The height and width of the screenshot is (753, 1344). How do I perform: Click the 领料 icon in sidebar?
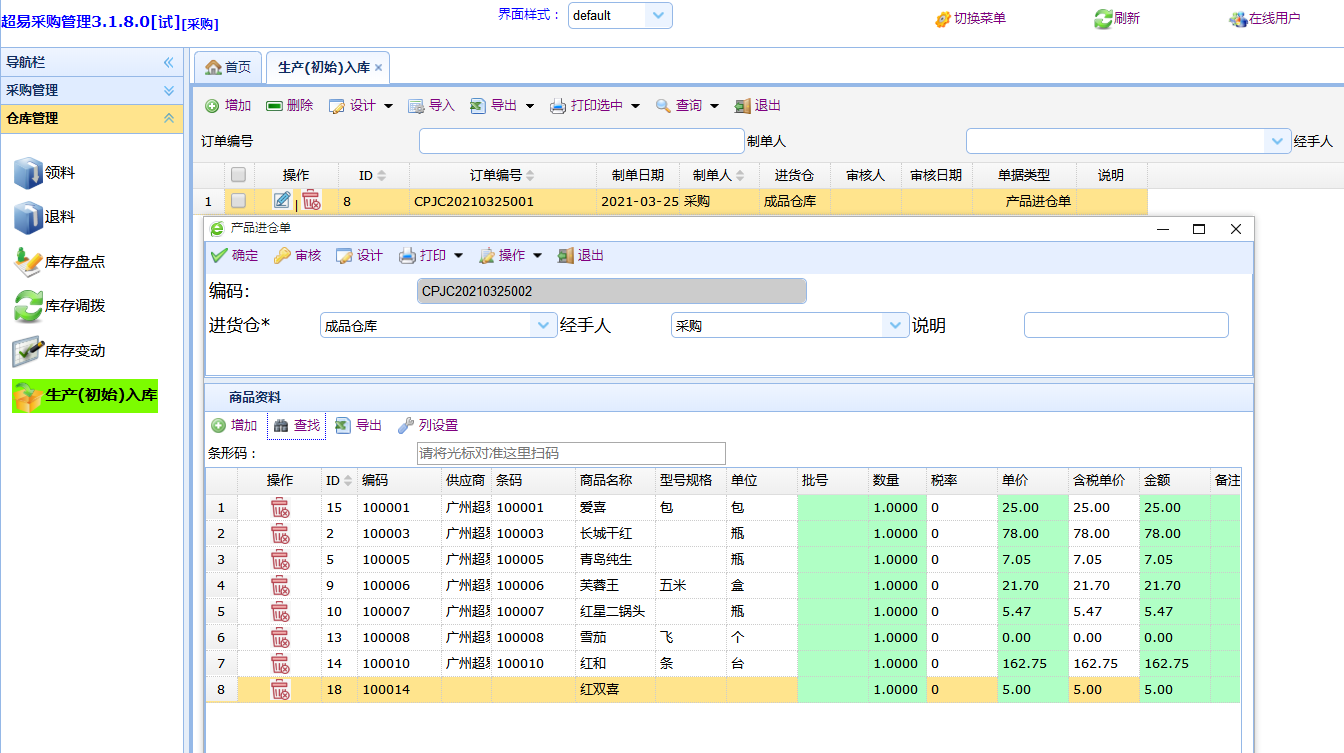(x=28, y=173)
